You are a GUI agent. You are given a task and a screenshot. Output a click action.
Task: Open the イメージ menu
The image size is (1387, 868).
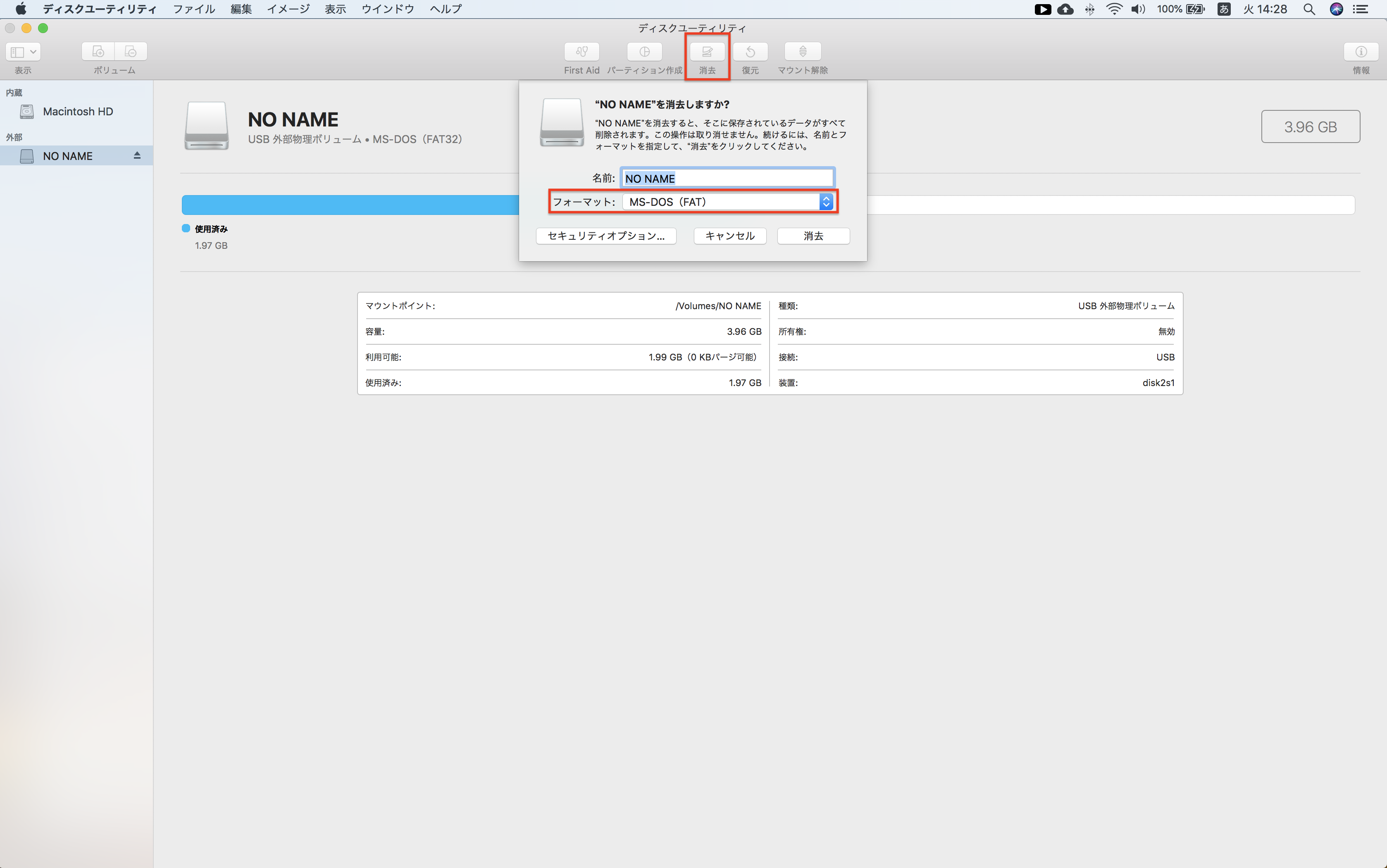click(x=288, y=9)
